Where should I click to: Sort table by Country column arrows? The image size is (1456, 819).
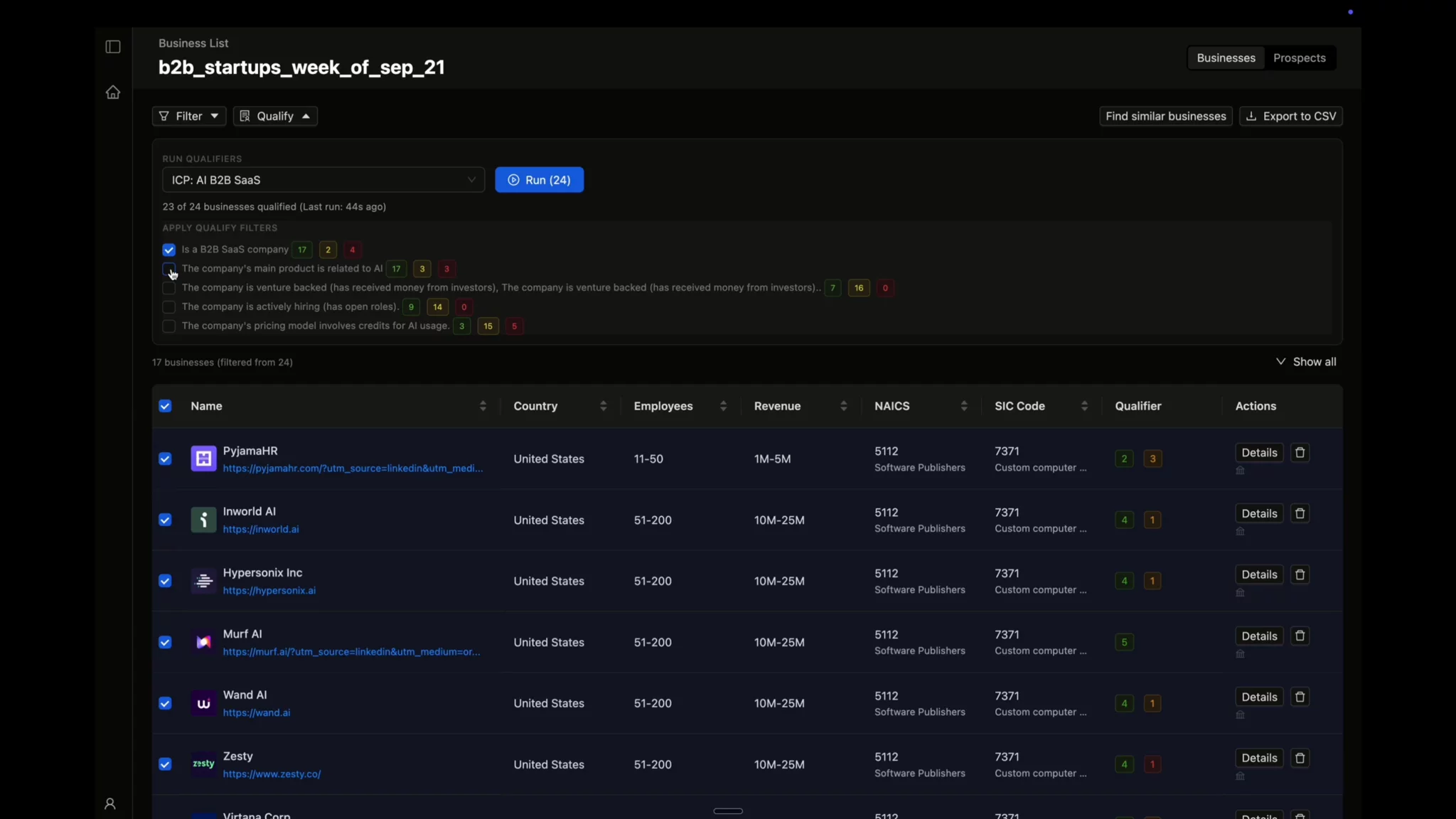603,406
